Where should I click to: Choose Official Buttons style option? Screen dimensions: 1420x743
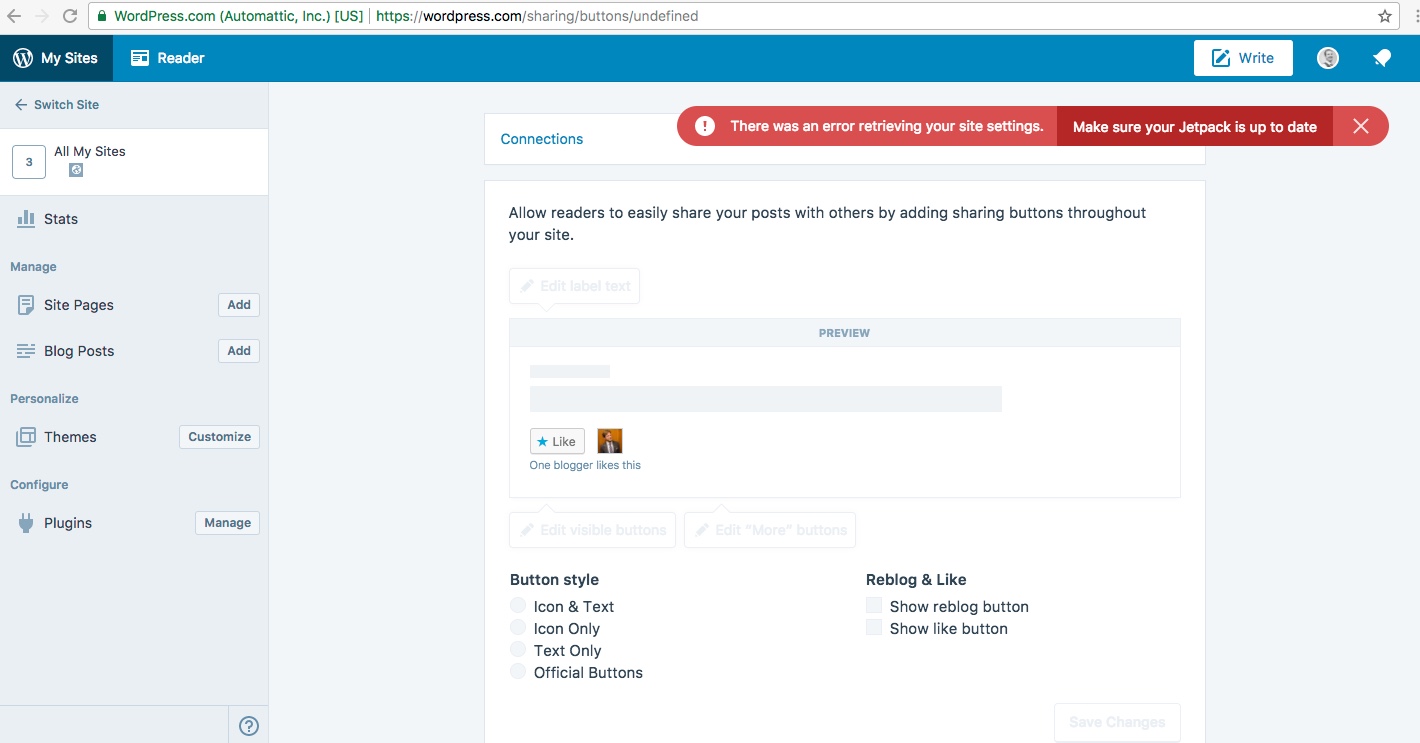pos(518,672)
